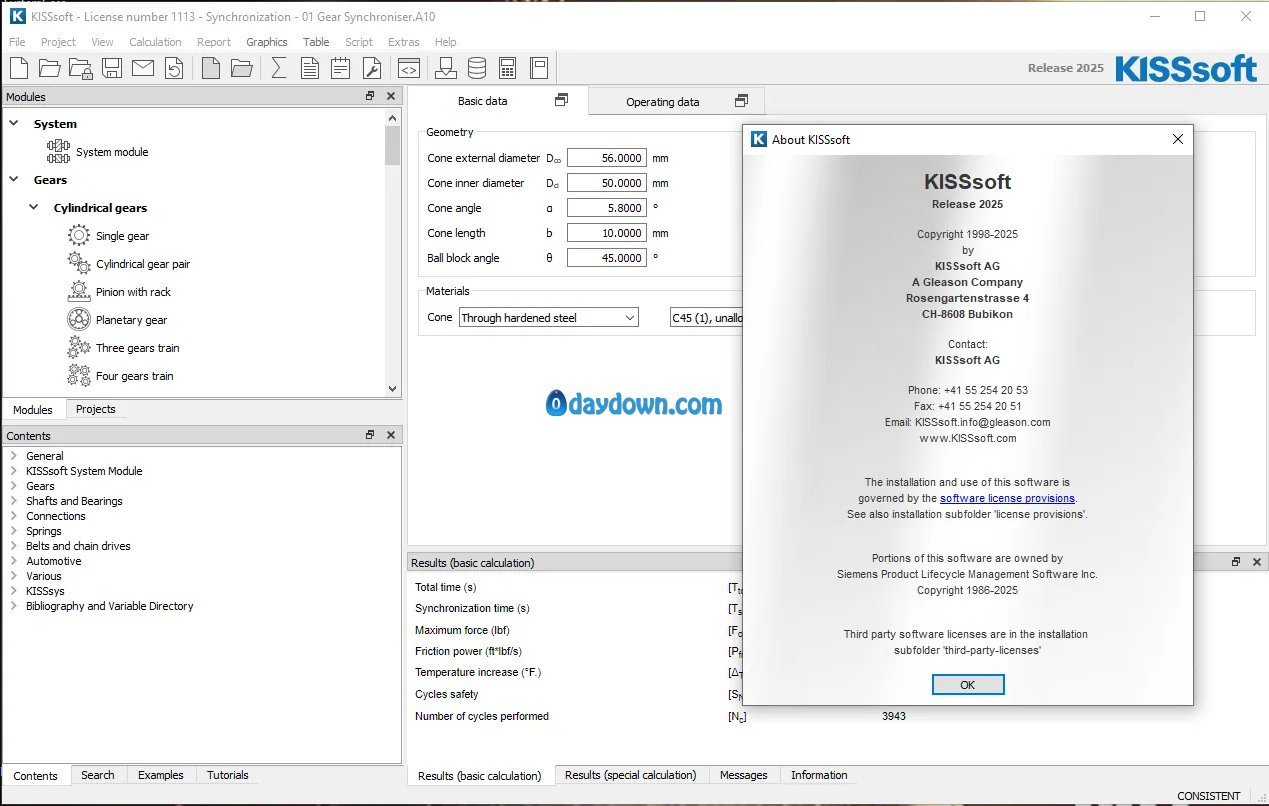Click the down-arrow tray toolbar icon
The width and height of the screenshot is (1269, 806).
click(446, 68)
